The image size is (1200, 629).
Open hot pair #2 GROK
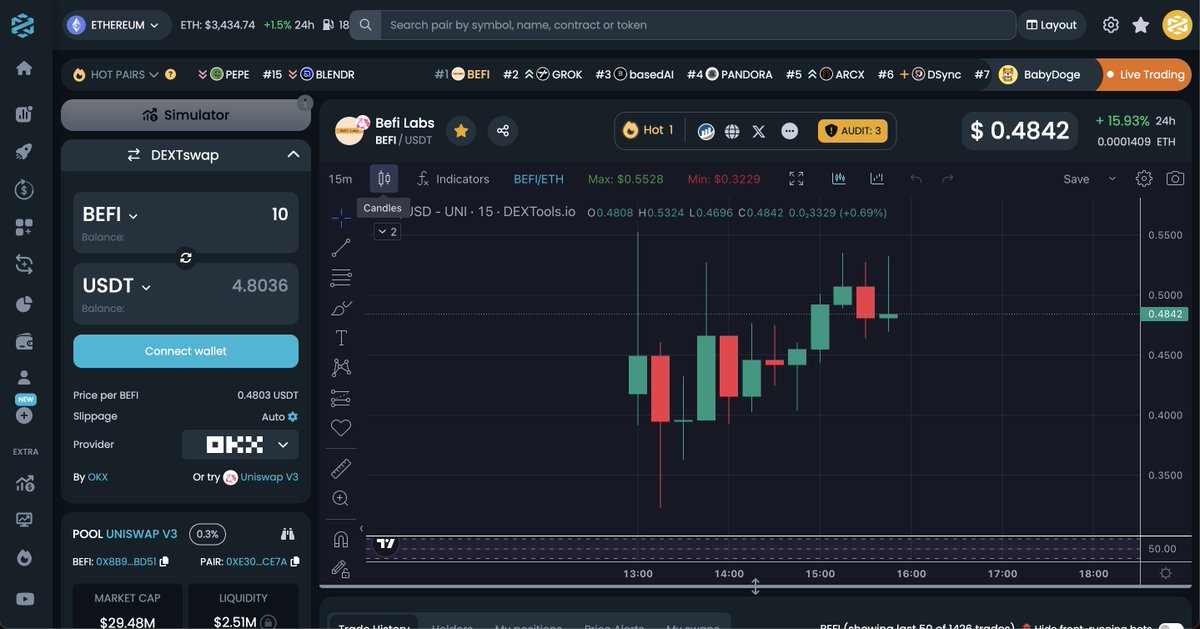(542, 74)
